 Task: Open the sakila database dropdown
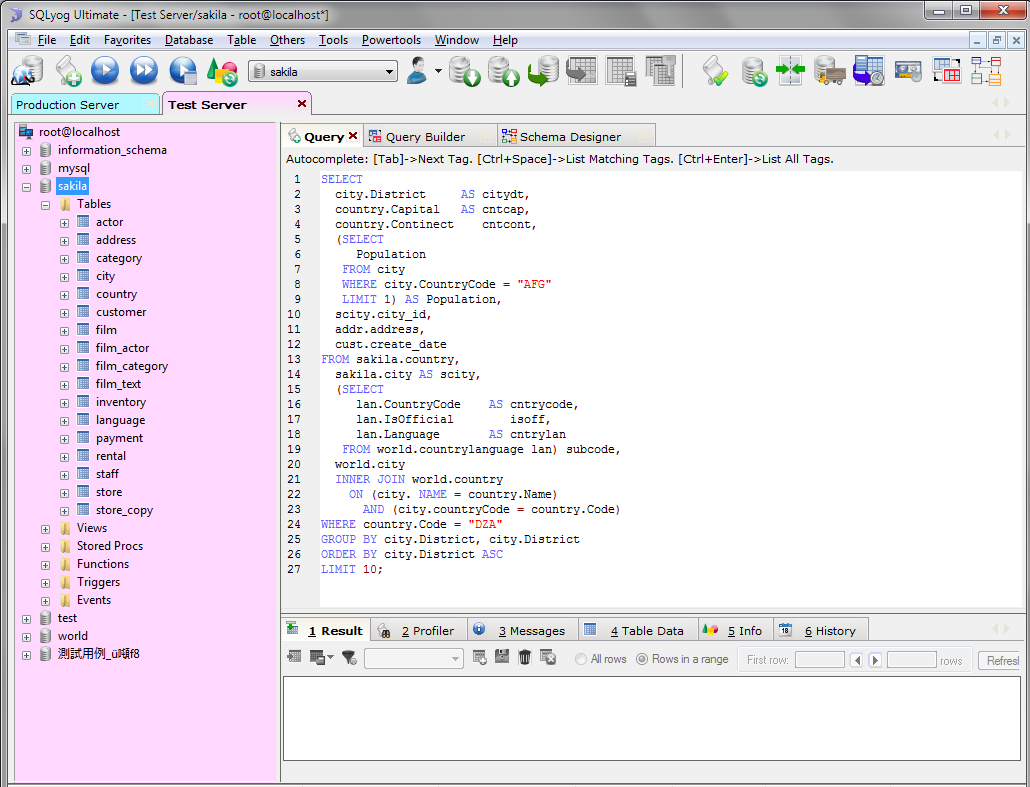click(390, 72)
